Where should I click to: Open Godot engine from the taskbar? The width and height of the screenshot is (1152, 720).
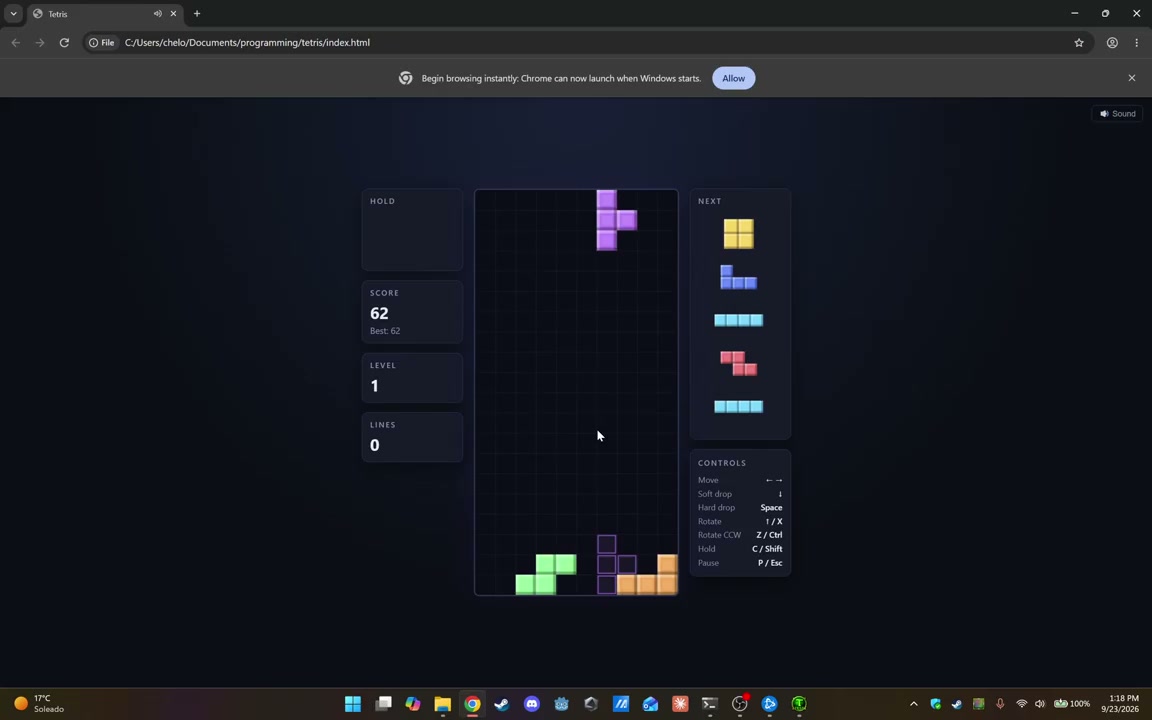pos(561,704)
